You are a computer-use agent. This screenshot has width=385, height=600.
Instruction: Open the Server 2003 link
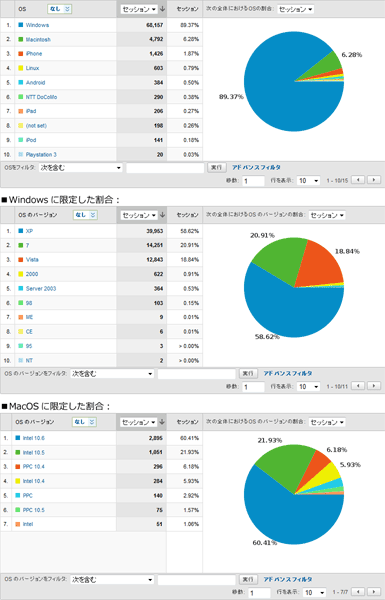coord(41,289)
